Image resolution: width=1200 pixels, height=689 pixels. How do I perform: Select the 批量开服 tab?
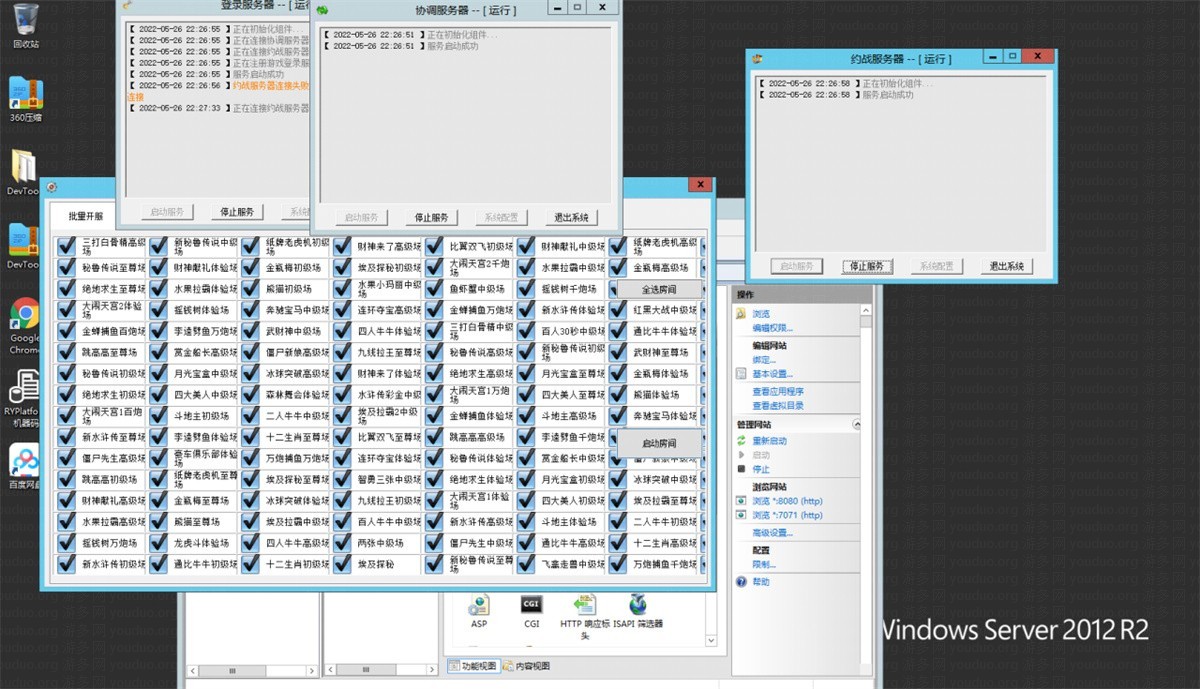(x=86, y=216)
